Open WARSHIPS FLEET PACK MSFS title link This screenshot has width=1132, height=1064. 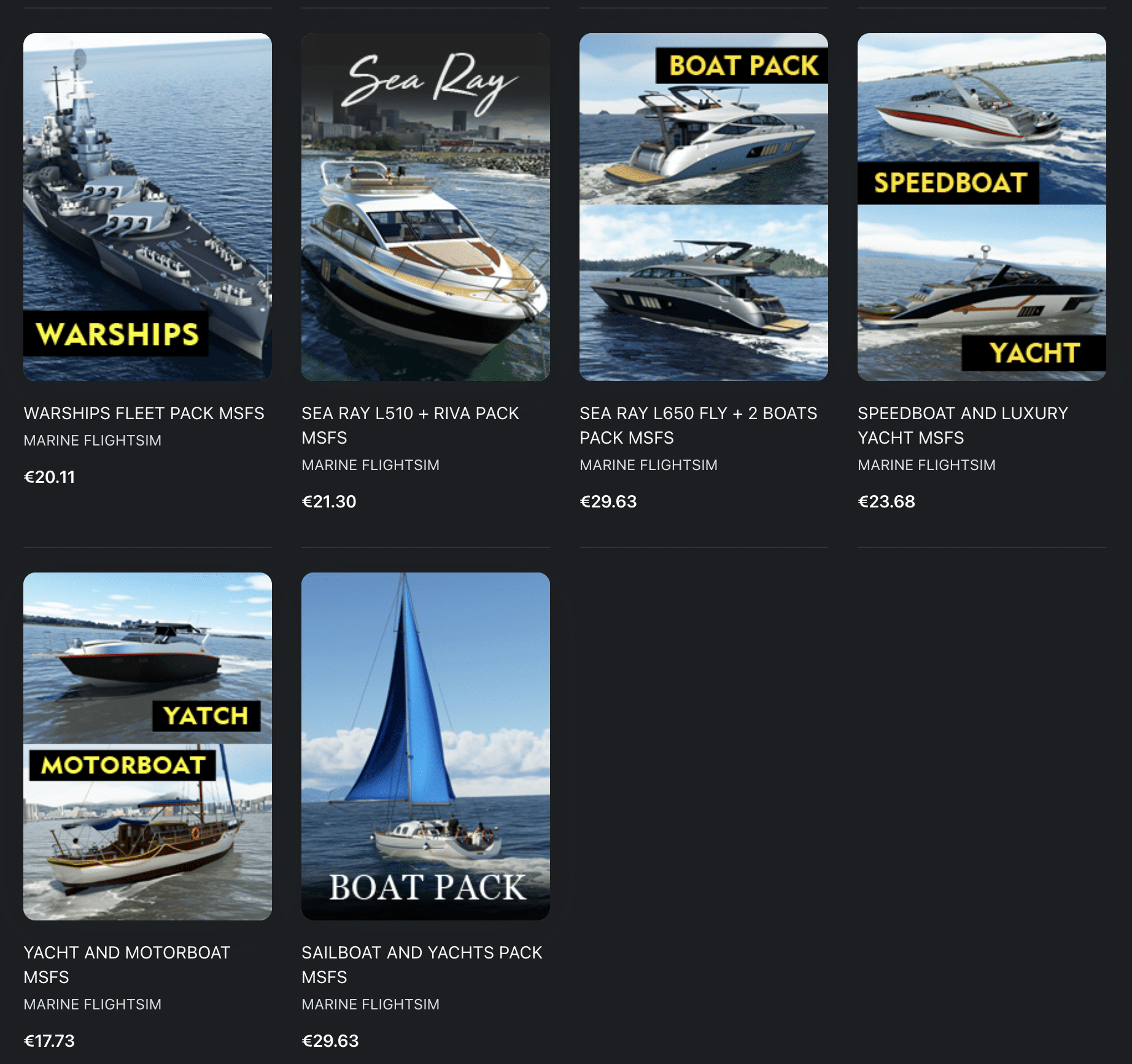click(x=144, y=413)
